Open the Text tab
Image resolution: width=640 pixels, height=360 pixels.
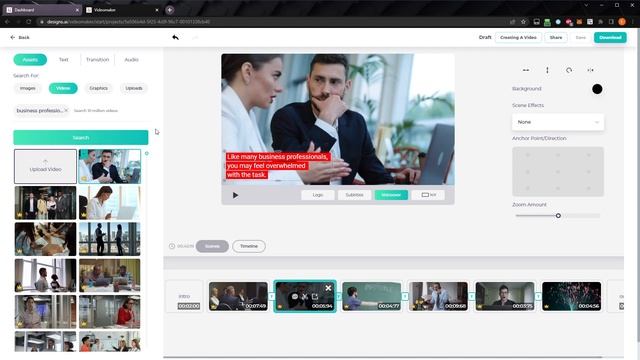[64, 60]
